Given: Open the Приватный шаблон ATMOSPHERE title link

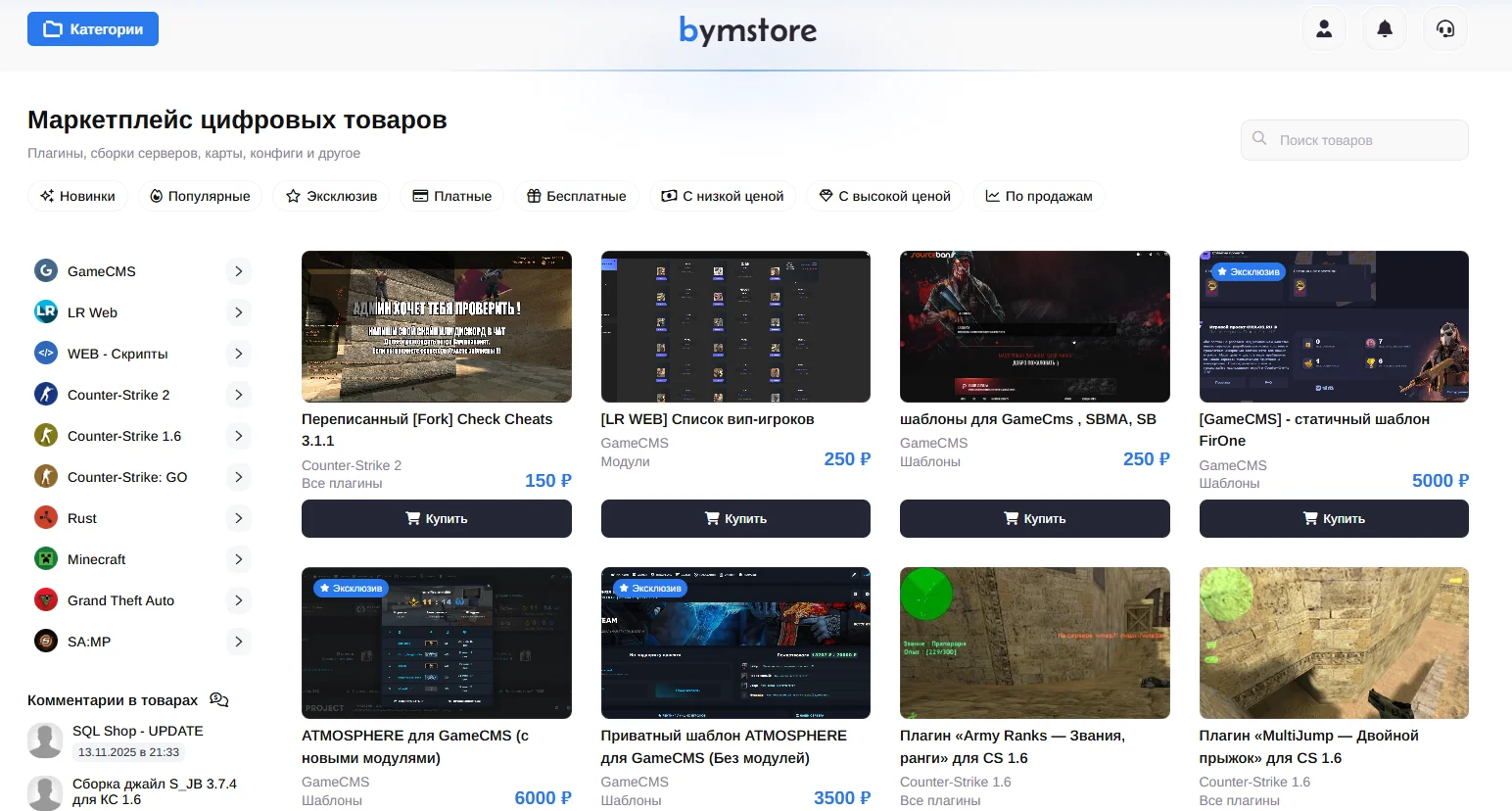Looking at the screenshot, I should [724, 746].
